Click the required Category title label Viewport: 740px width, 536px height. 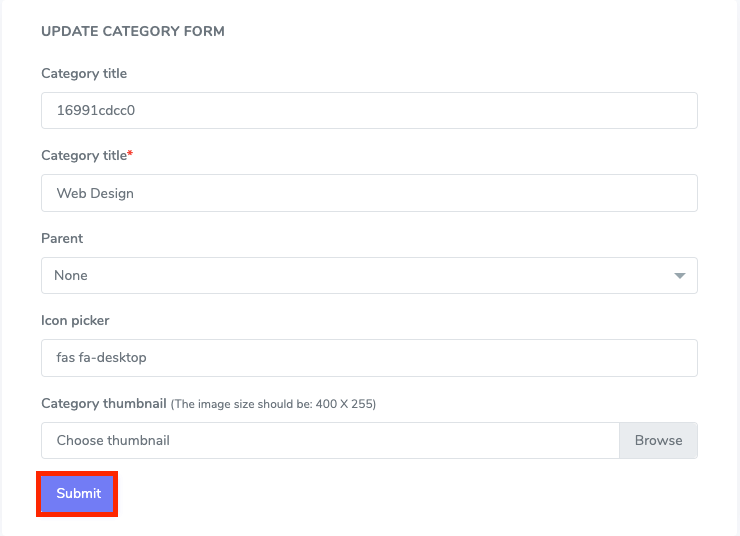pos(84,156)
